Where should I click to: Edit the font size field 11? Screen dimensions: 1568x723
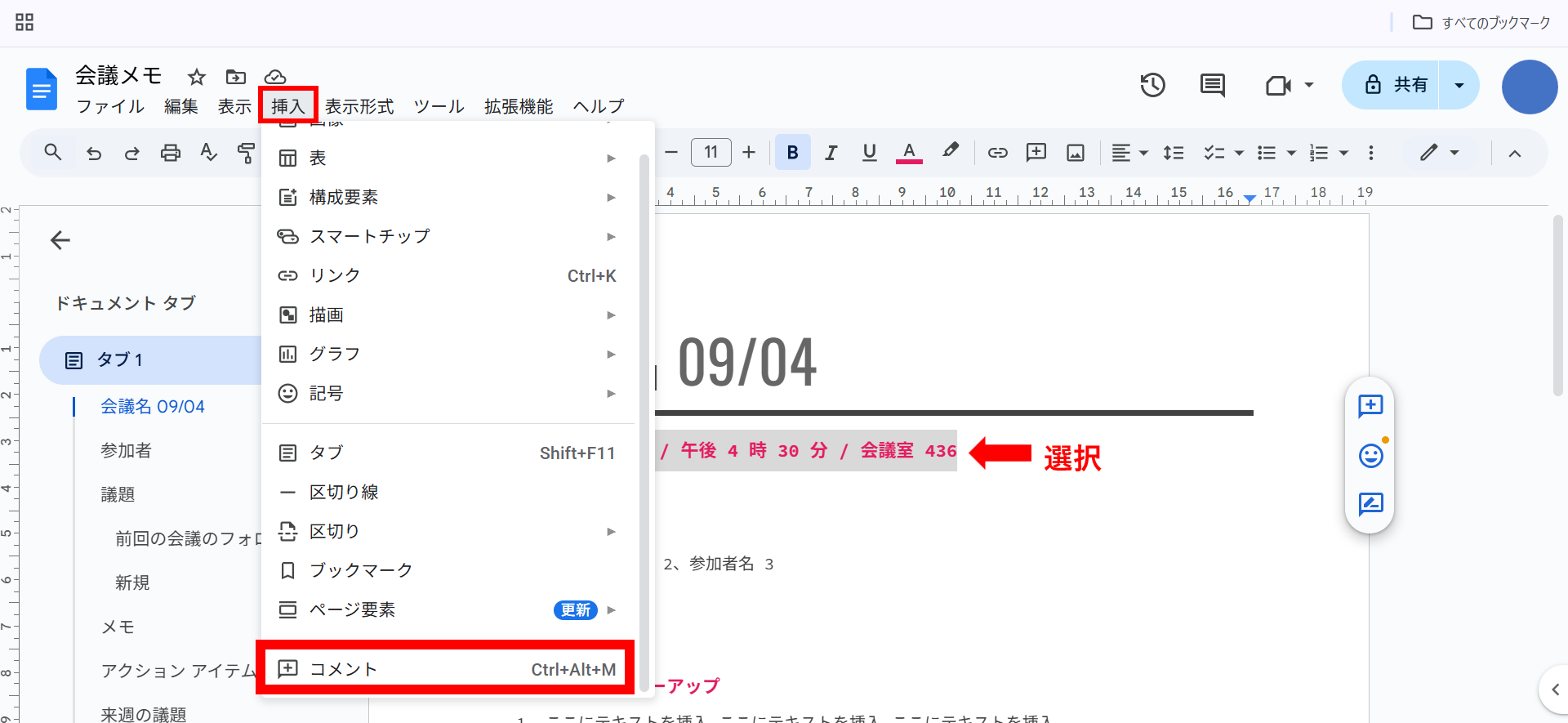(x=711, y=152)
